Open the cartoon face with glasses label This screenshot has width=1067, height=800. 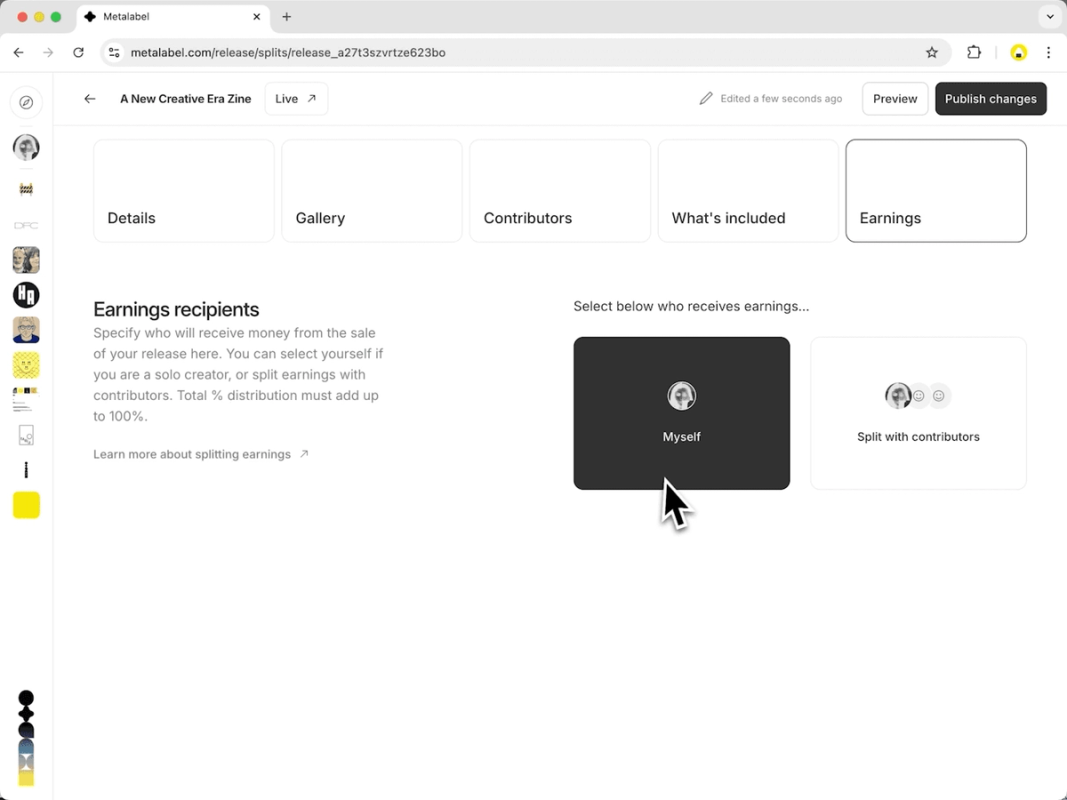pyautogui.click(x=26, y=330)
